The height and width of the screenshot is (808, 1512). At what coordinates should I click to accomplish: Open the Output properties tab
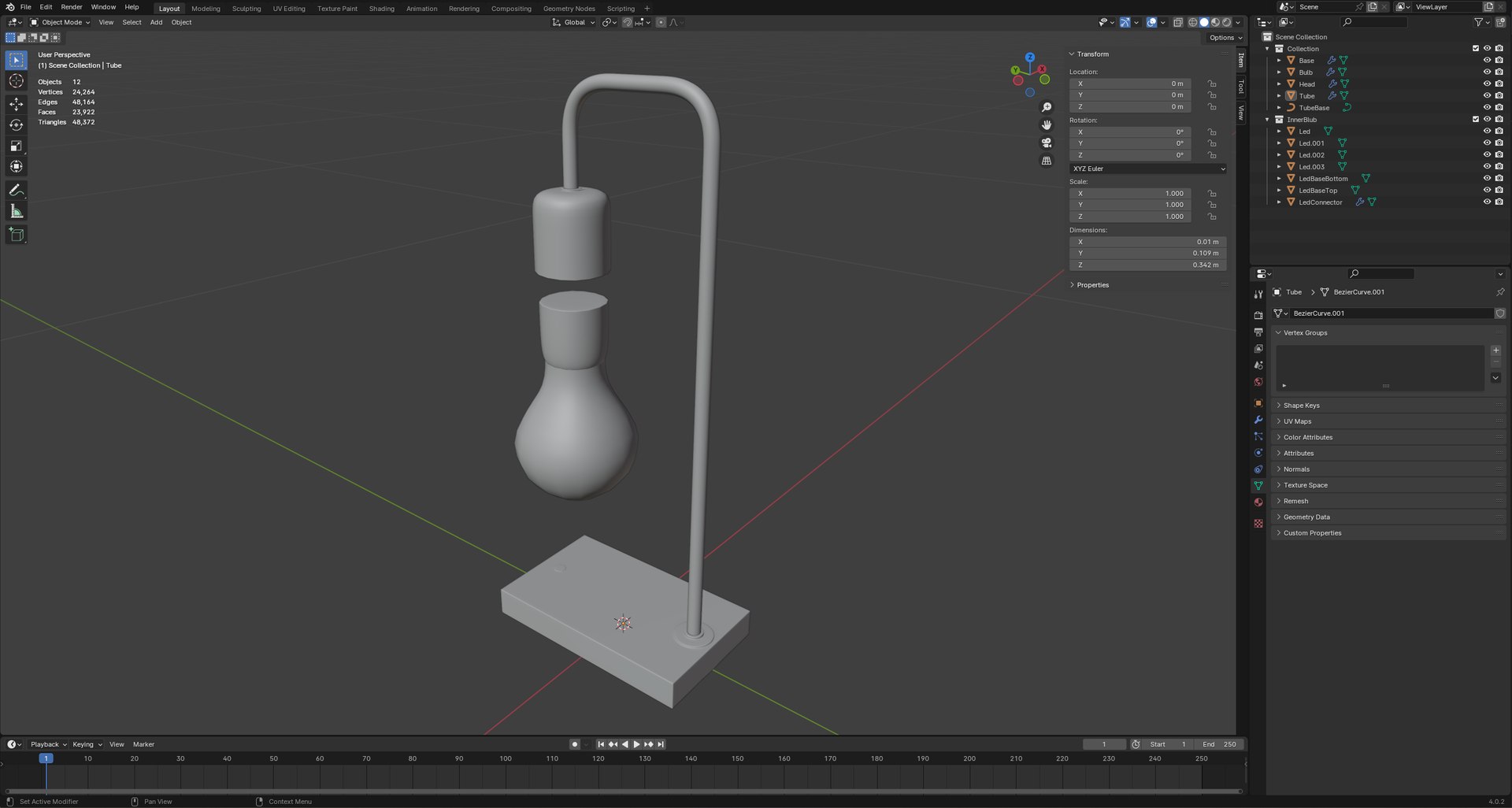[x=1258, y=332]
